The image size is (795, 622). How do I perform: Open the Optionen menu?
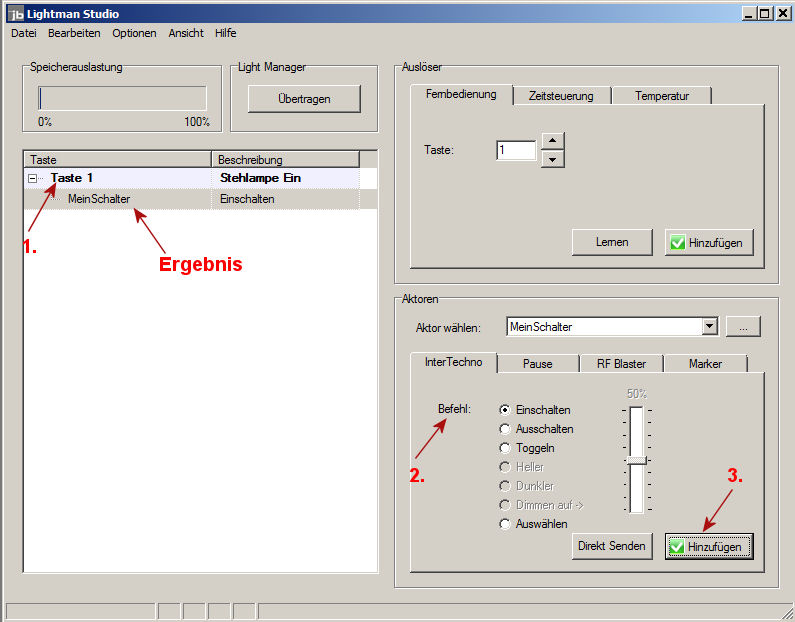(134, 33)
